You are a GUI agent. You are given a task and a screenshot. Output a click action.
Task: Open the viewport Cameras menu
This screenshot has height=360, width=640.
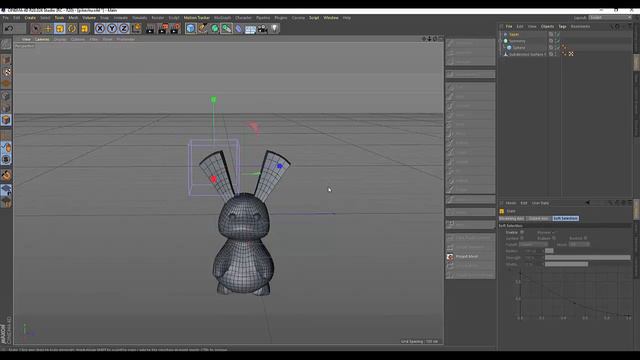[42, 40]
